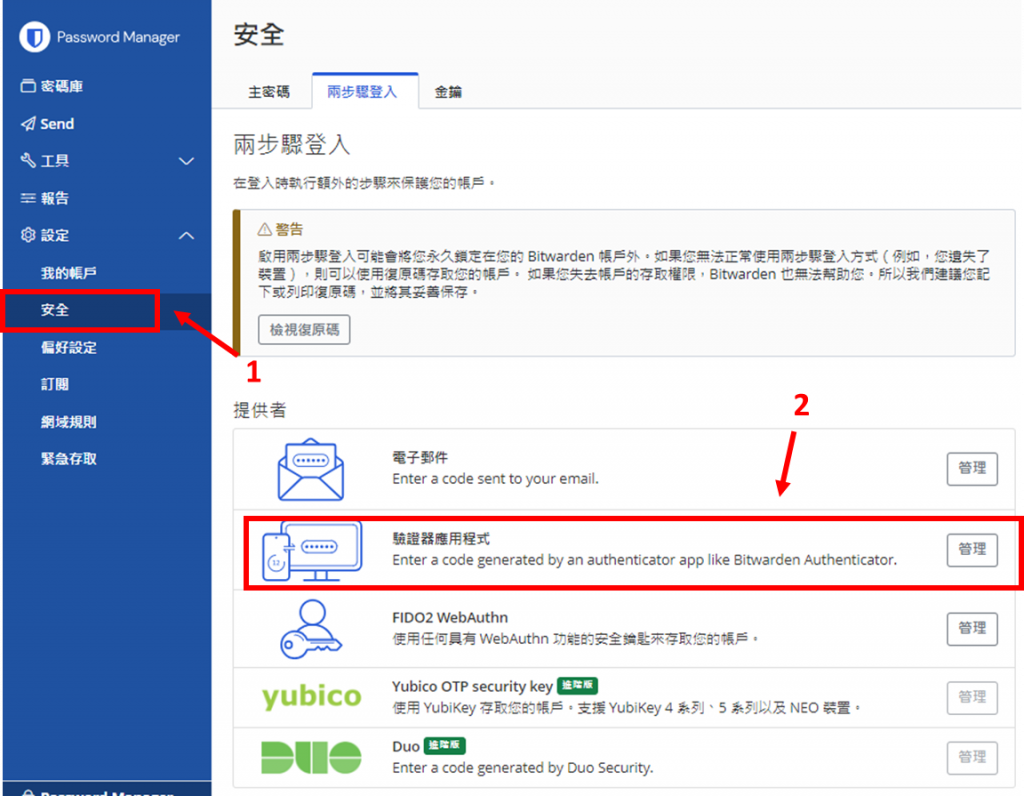Expand the 工具 menu chevron
Image resolution: width=1024 pixels, height=796 pixels.
tap(187, 161)
